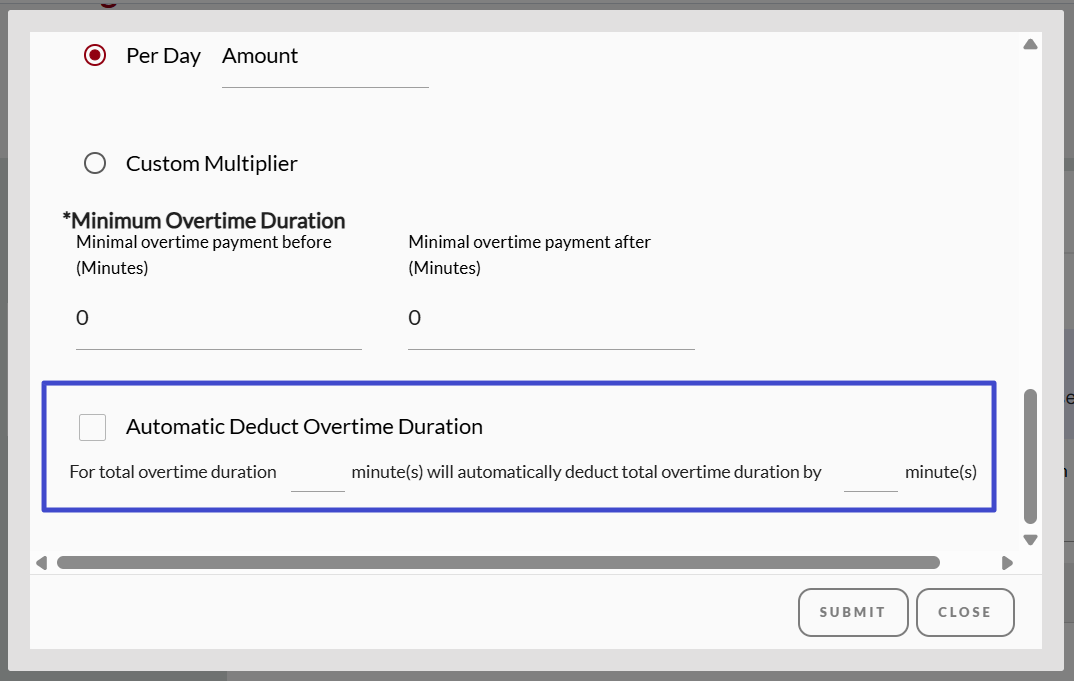Click the horizontal scrollbar left arrow
The height and width of the screenshot is (681, 1074).
(x=41, y=563)
